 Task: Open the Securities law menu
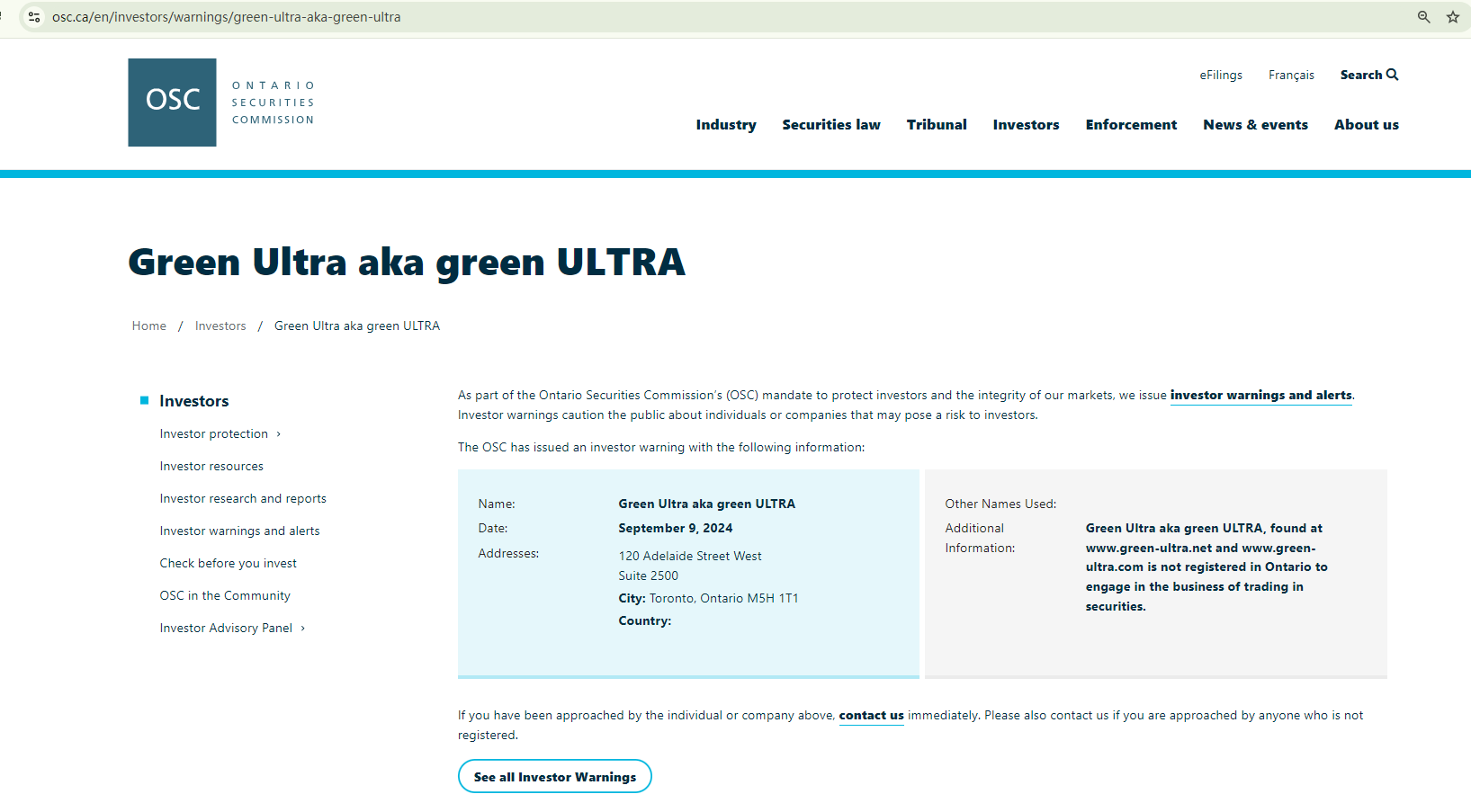[830, 125]
